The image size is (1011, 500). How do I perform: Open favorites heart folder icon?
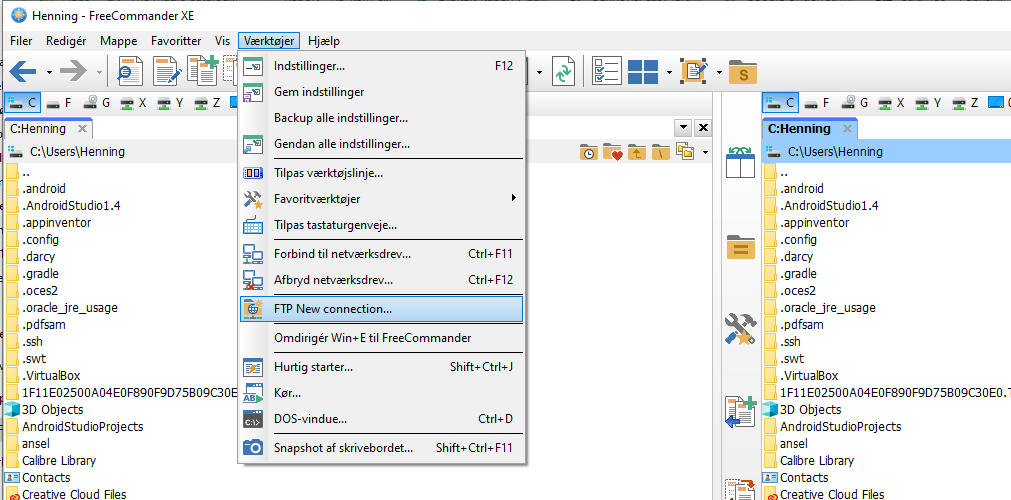[x=612, y=152]
